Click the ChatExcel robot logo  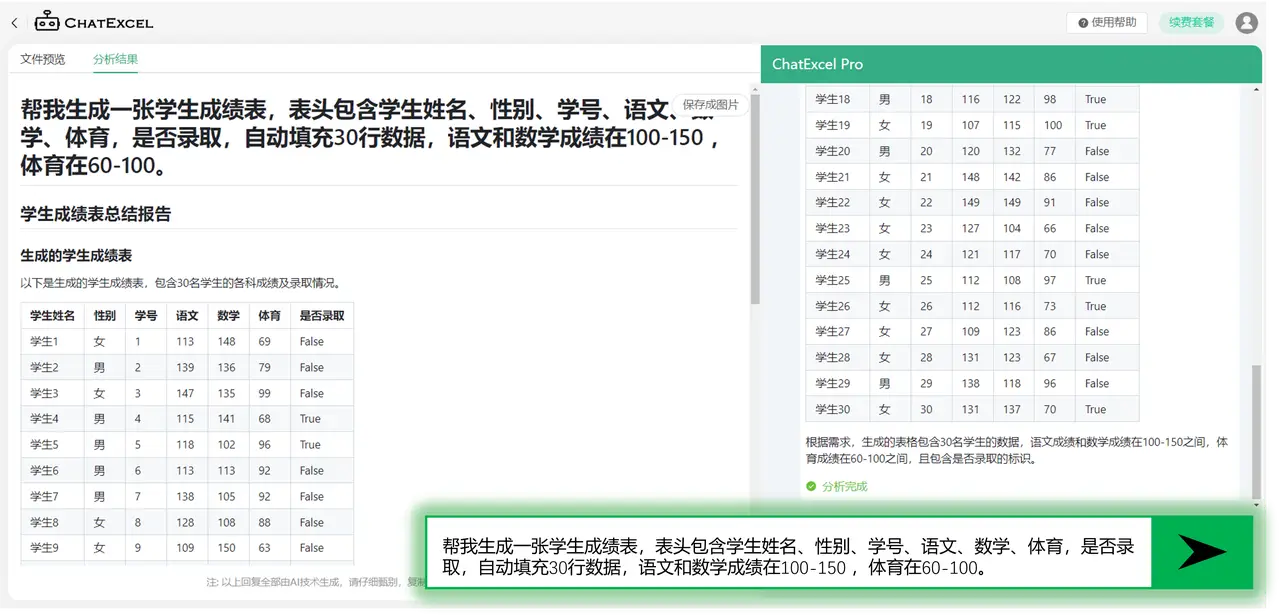tap(47, 21)
